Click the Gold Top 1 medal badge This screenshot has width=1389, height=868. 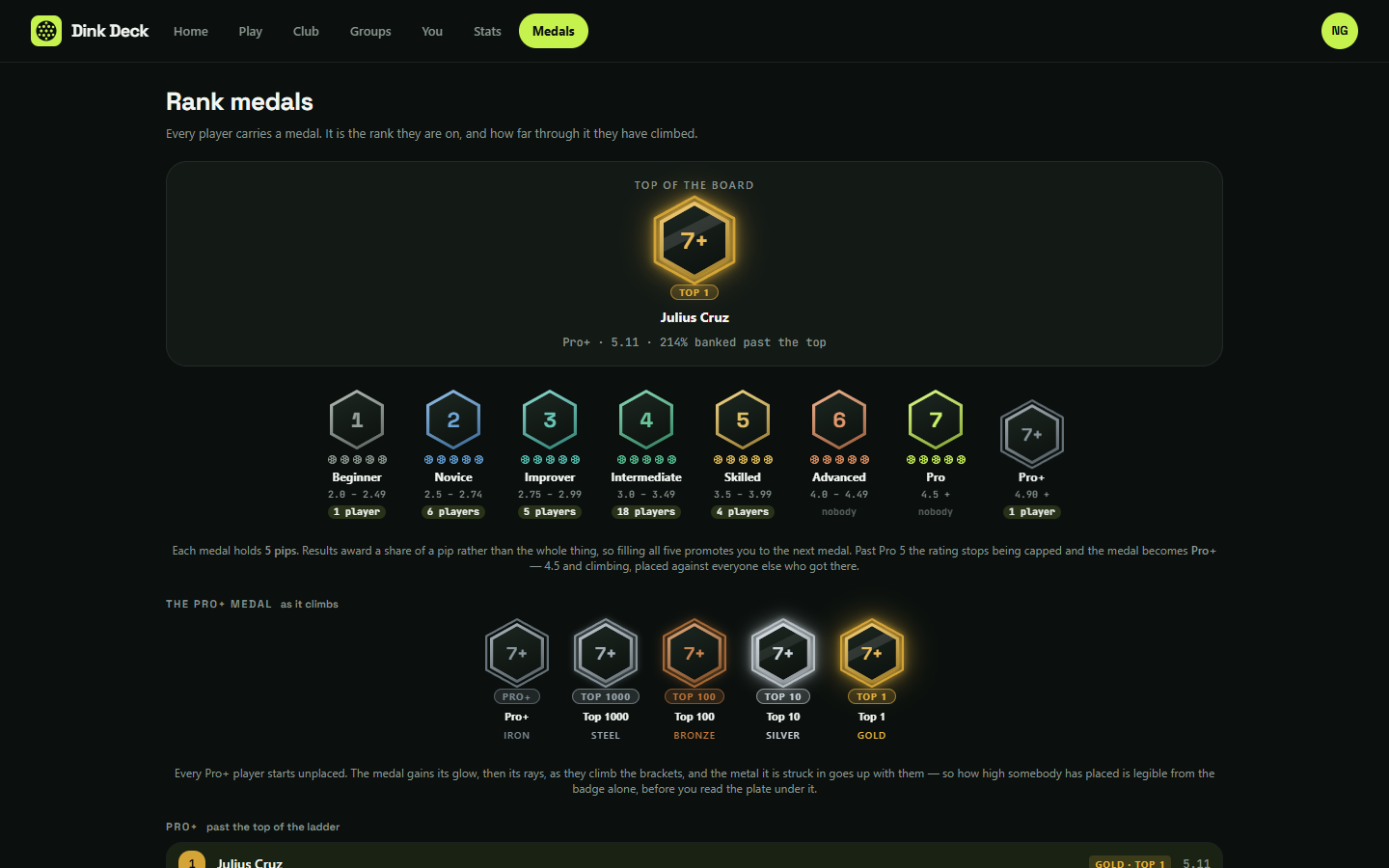pos(872,653)
